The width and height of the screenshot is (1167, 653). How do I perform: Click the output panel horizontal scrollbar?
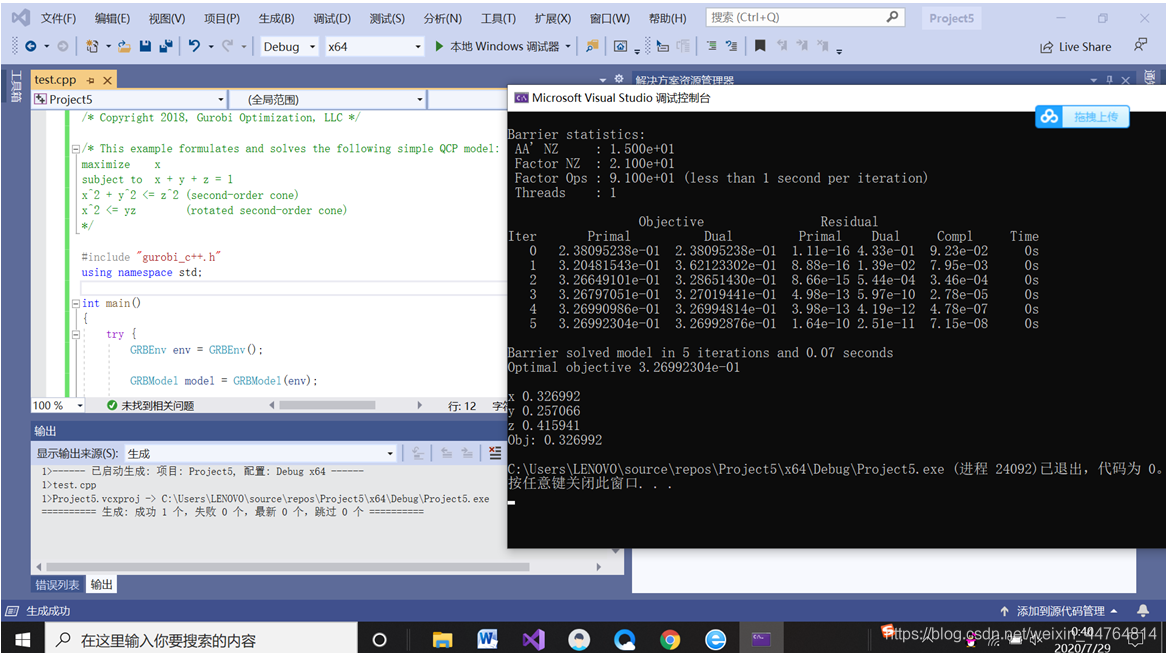(x=287, y=567)
